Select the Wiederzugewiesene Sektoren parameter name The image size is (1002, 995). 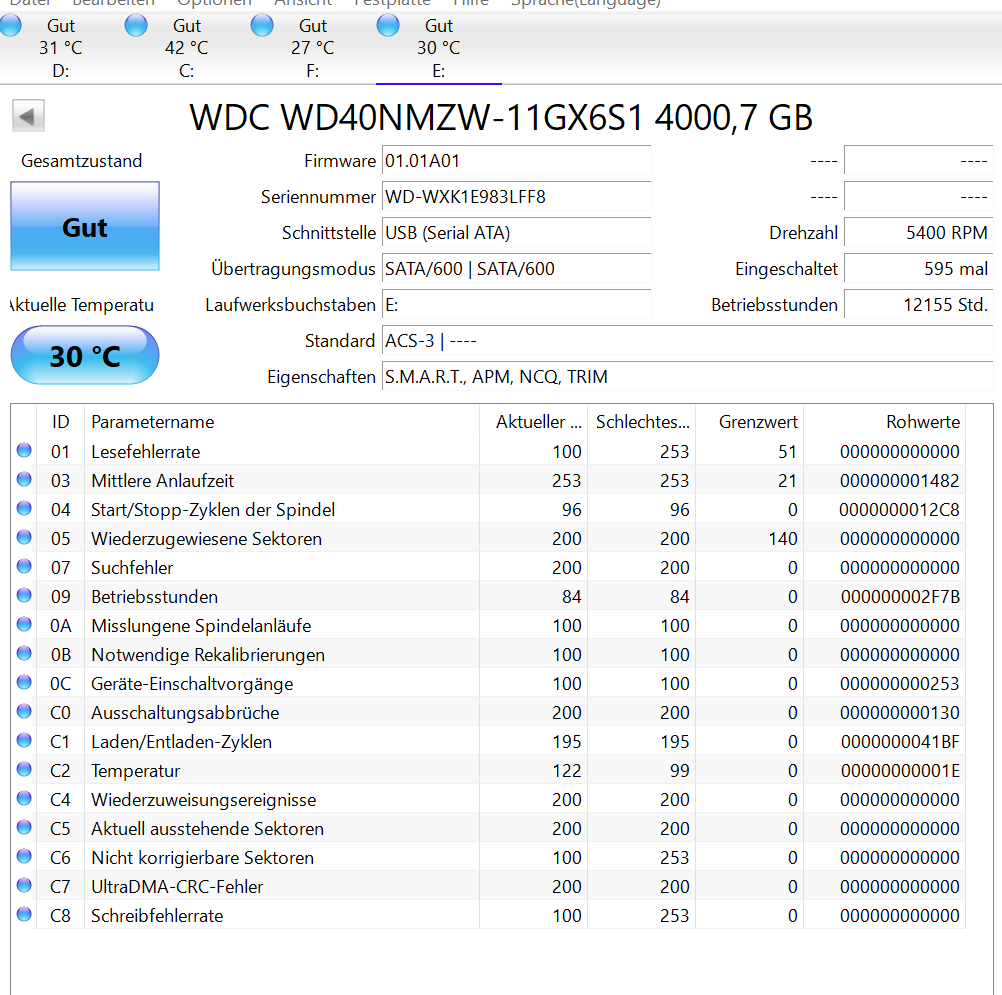[206, 539]
